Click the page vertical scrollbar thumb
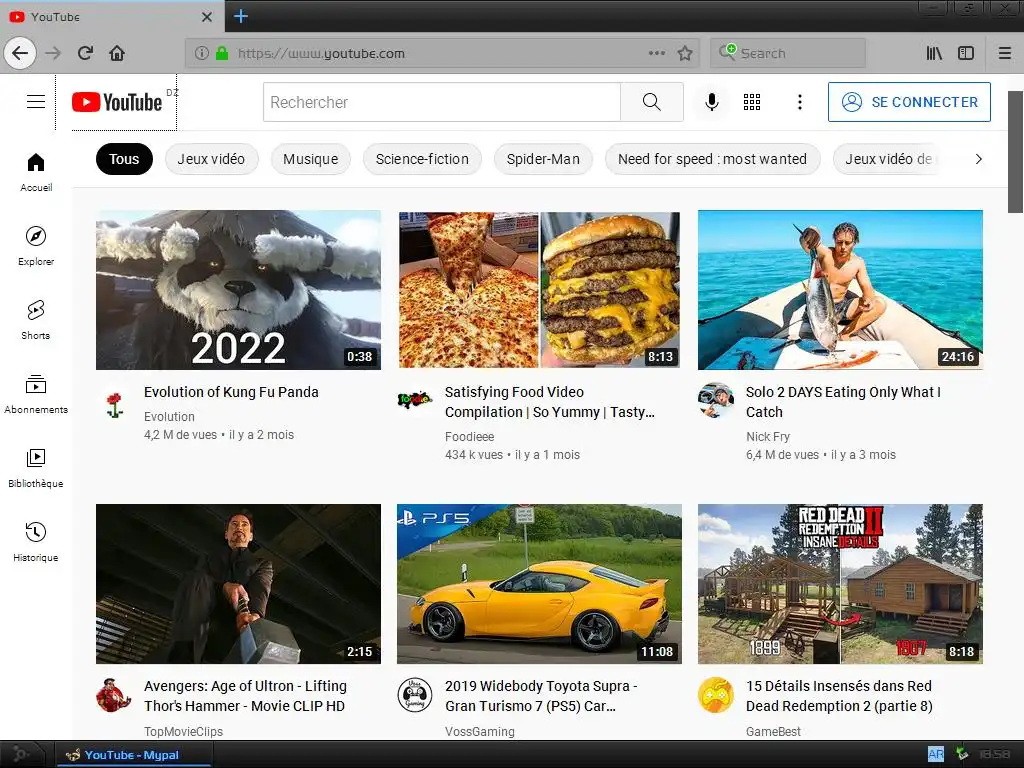Viewport: 1024px width, 768px height. [1015, 152]
